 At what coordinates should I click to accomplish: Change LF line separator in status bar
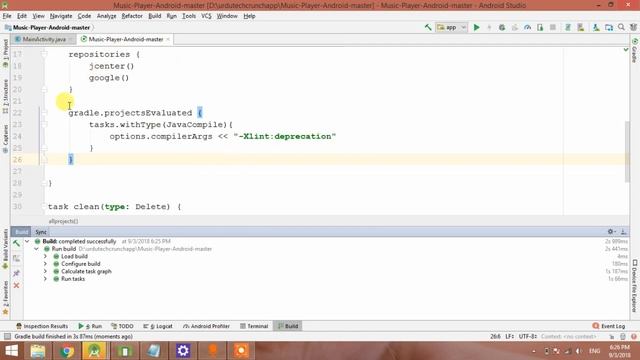click(x=509, y=336)
